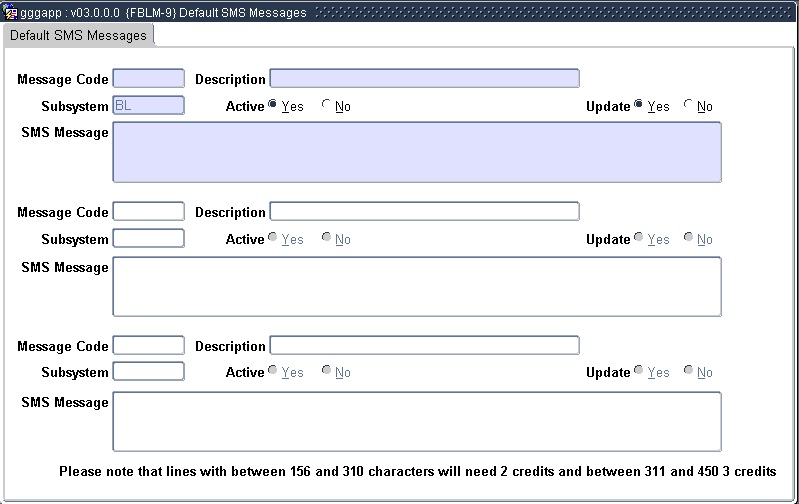Focus the third record's Message Code field

[x=149, y=346]
